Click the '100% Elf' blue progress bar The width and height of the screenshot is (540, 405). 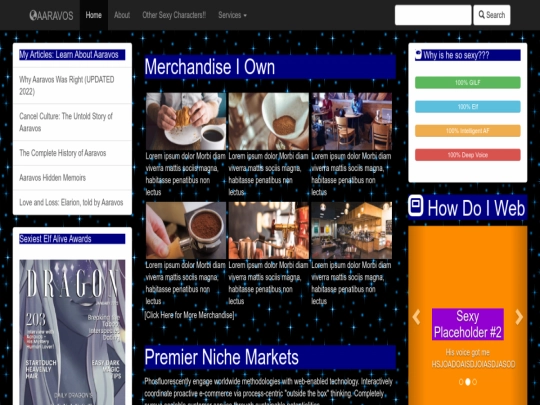pyautogui.click(x=468, y=107)
